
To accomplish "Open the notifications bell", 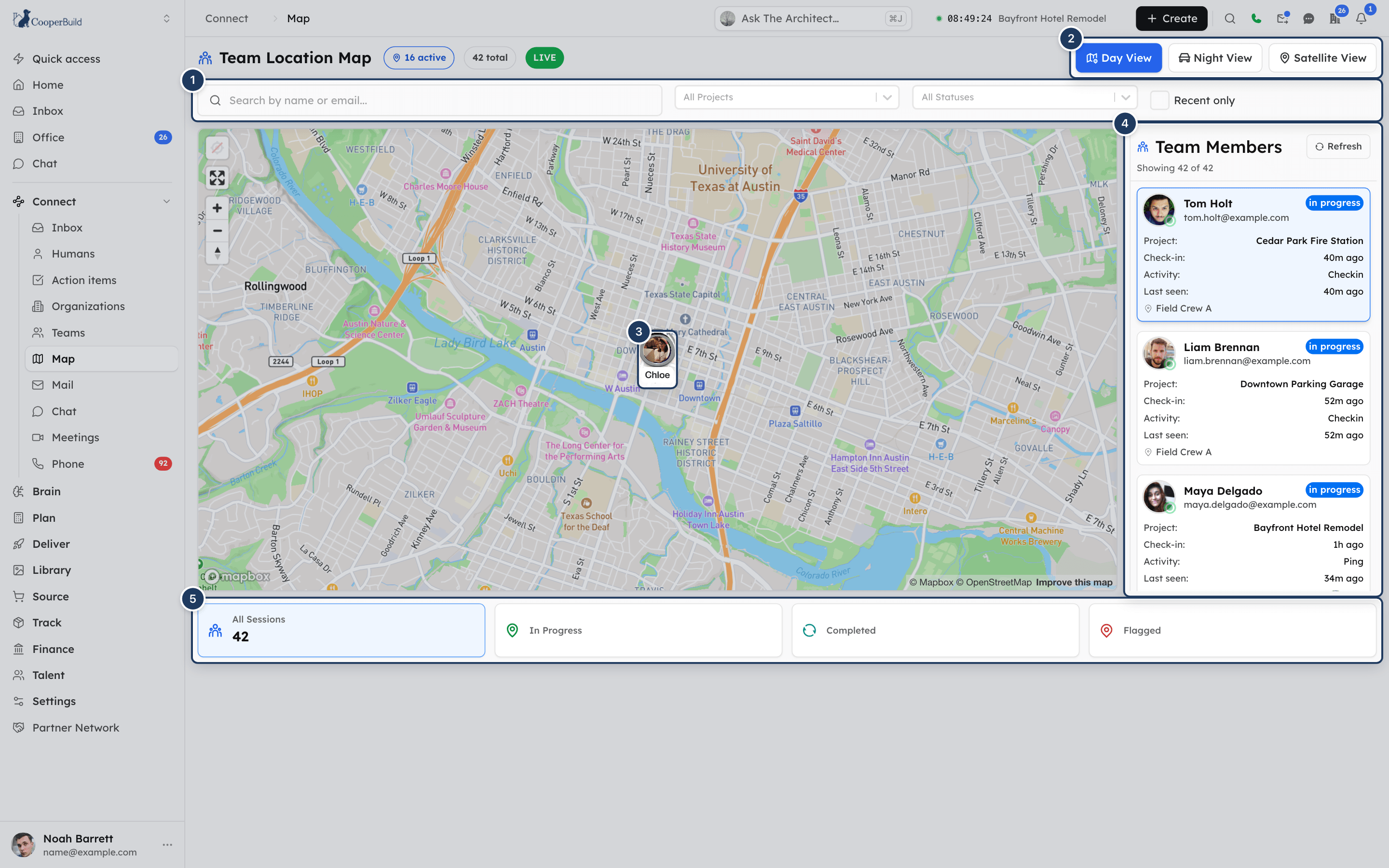I will [x=1362, y=18].
